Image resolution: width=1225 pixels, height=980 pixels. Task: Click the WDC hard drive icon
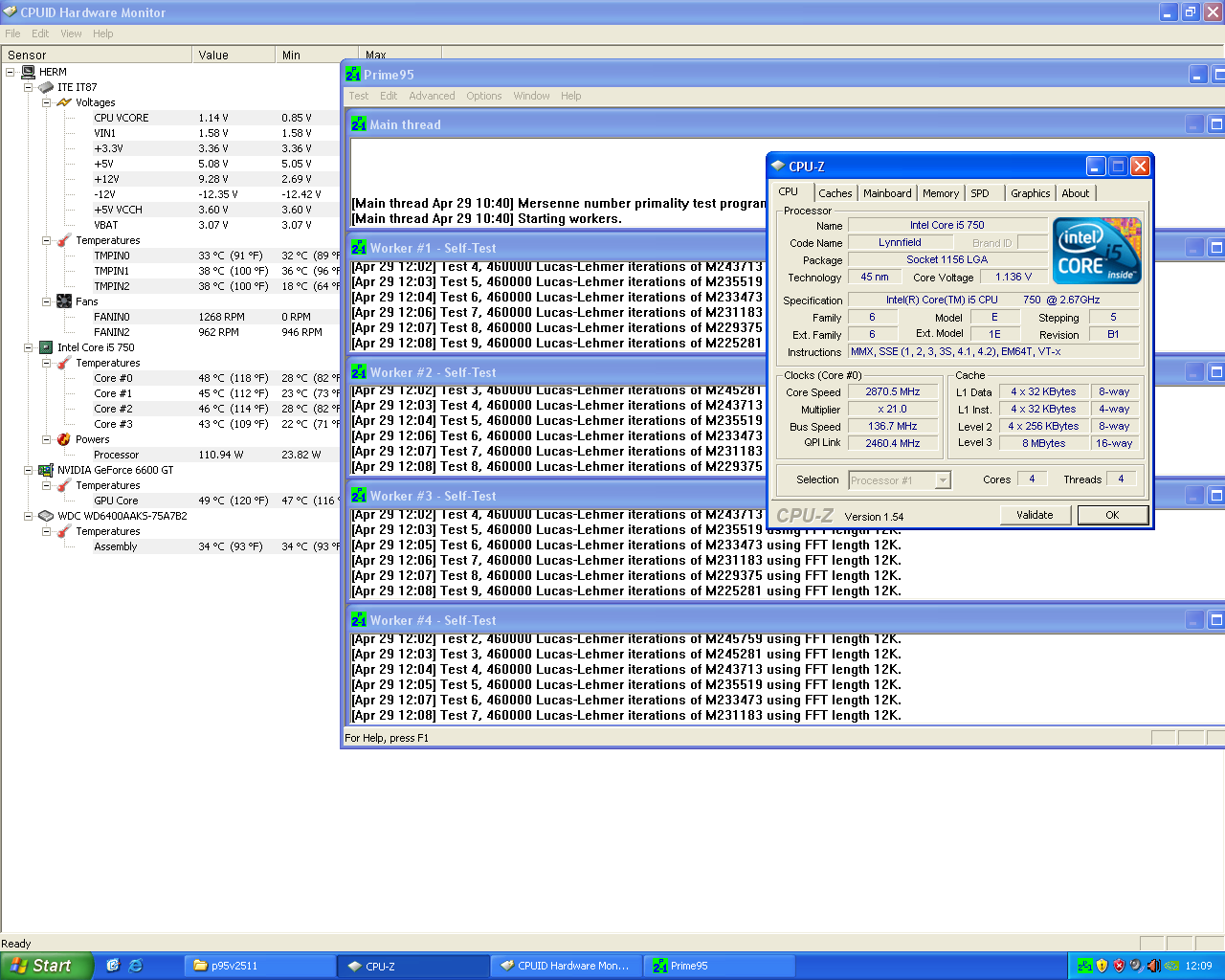tap(46, 516)
